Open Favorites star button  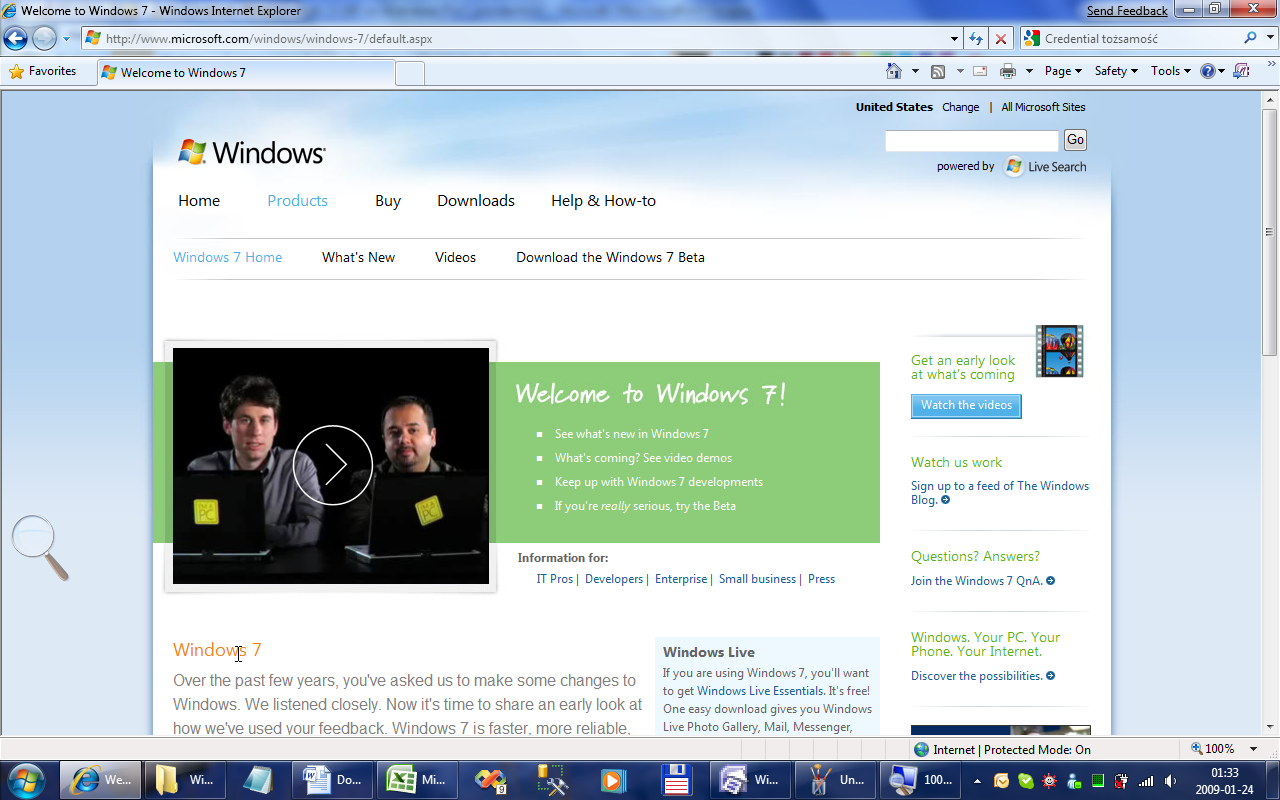pos(43,72)
